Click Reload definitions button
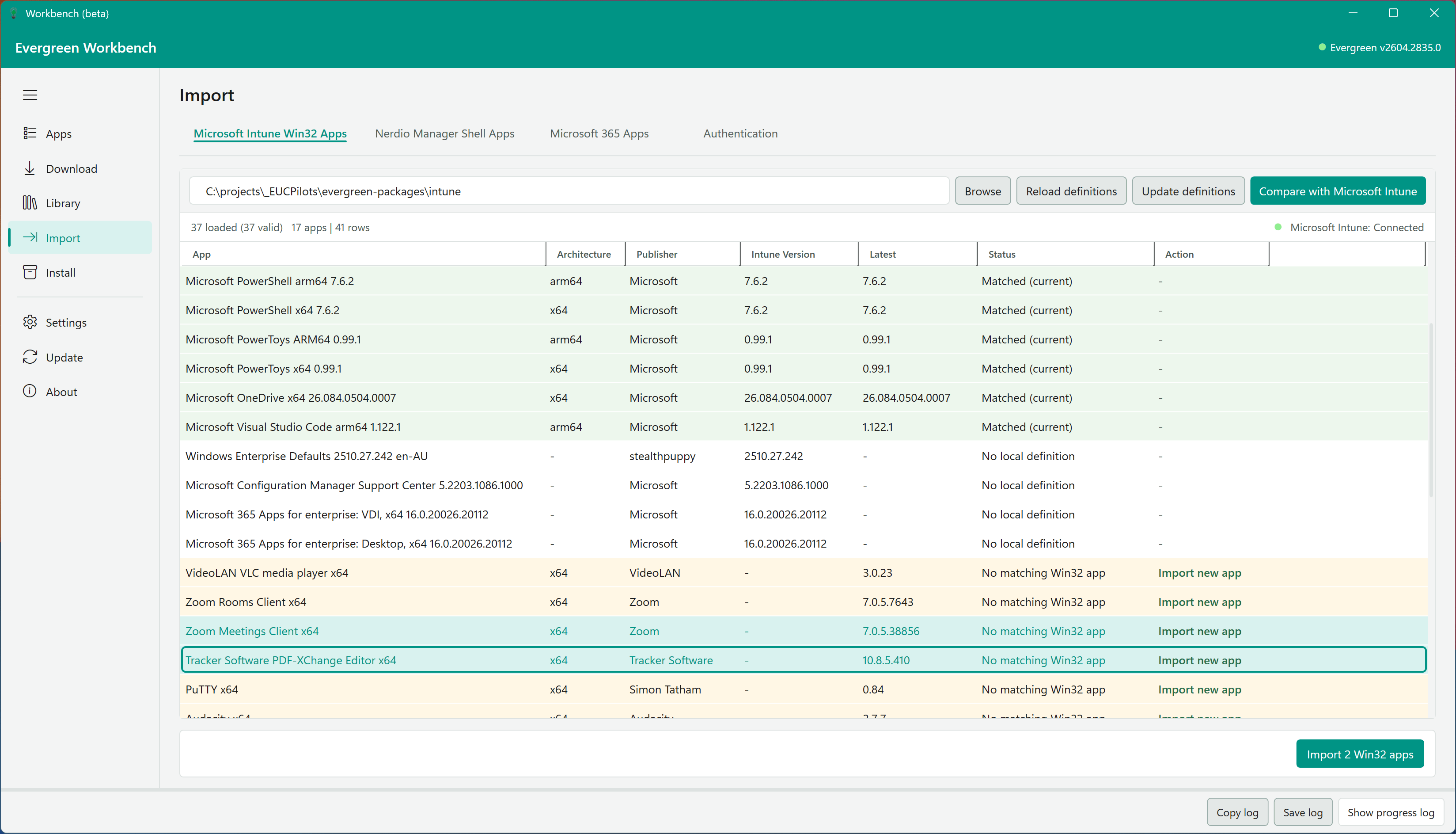This screenshot has width=1456, height=834. (1071, 191)
